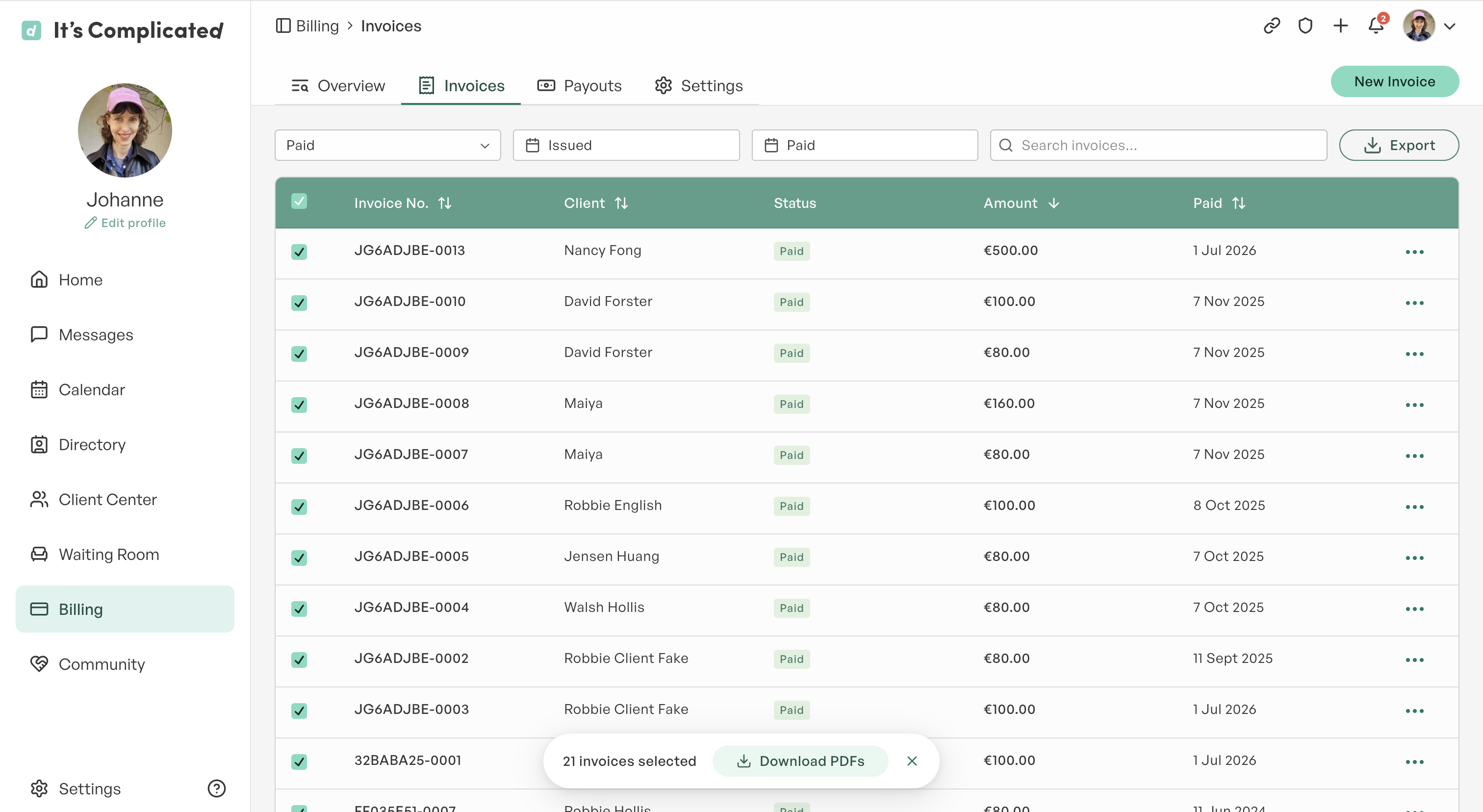Open the user avatar menu chevron

[1449, 26]
